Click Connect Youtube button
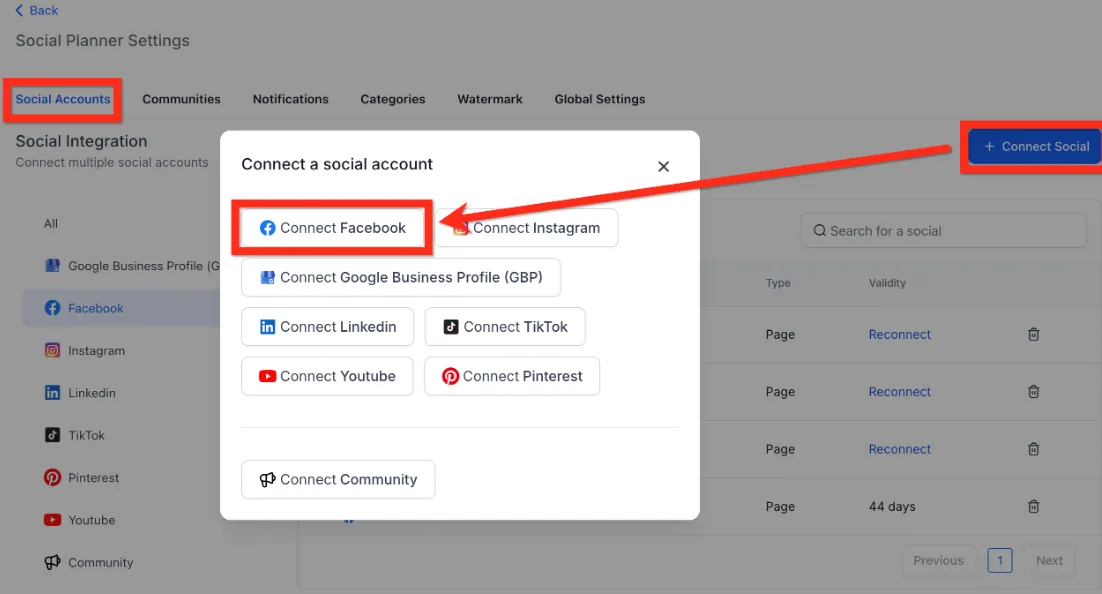 click(328, 376)
